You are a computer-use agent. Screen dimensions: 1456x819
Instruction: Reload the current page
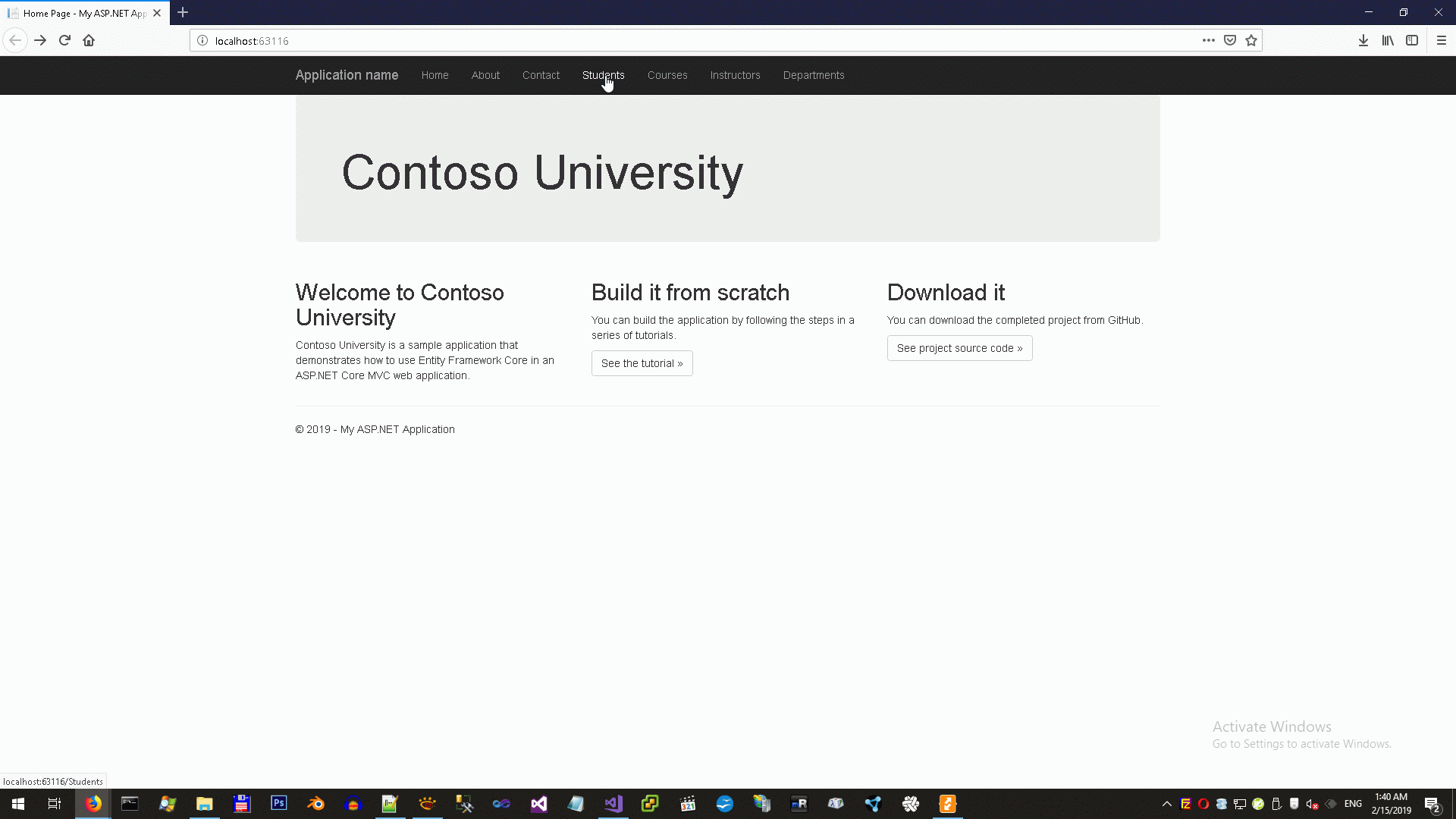click(64, 41)
